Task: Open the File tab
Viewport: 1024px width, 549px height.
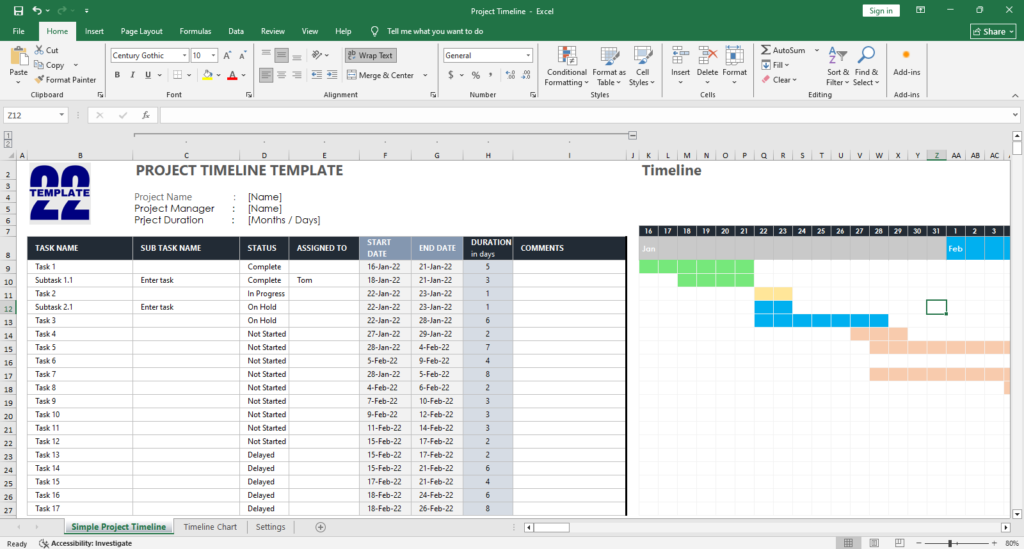Action: [x=18, y=31]
